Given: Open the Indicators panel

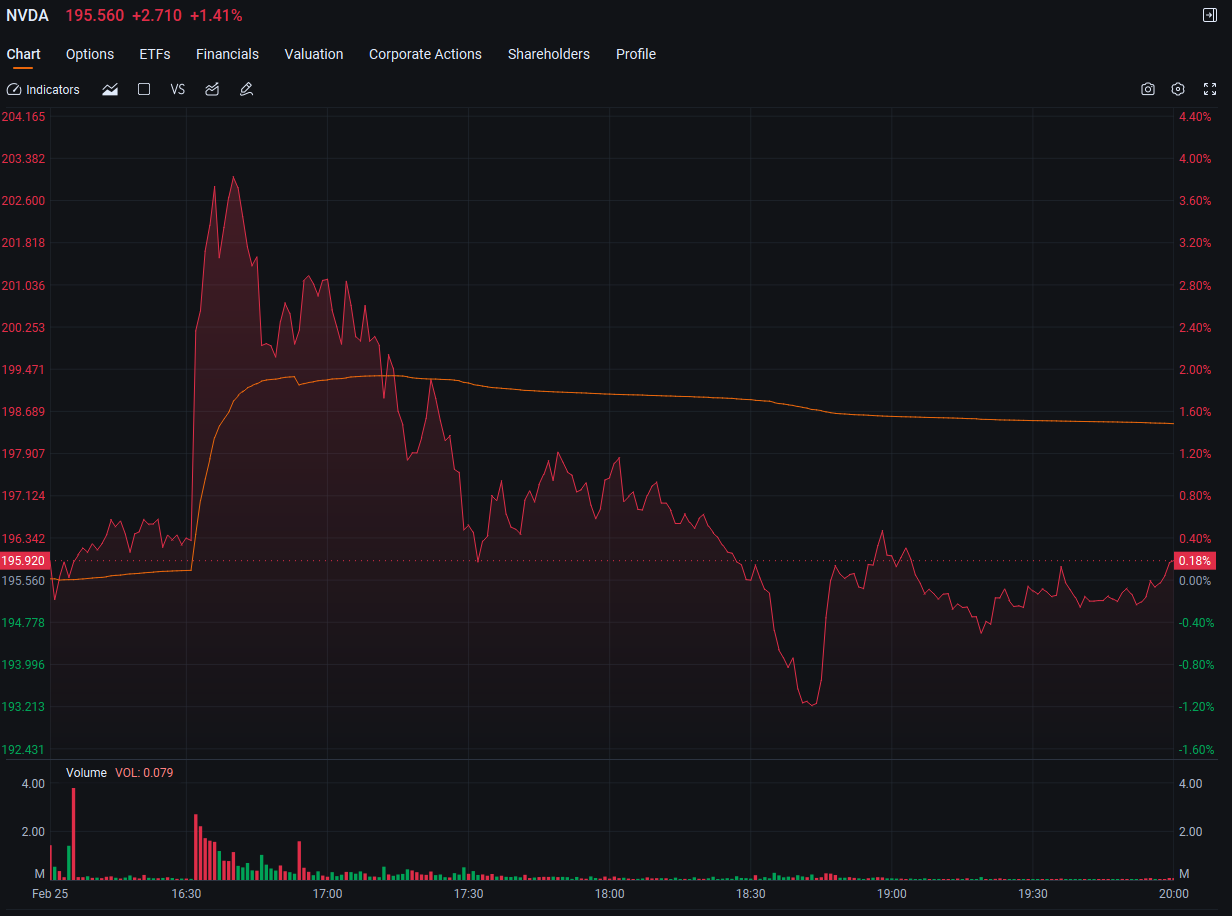Looking at the screenshot, I should tap(43, 89).
